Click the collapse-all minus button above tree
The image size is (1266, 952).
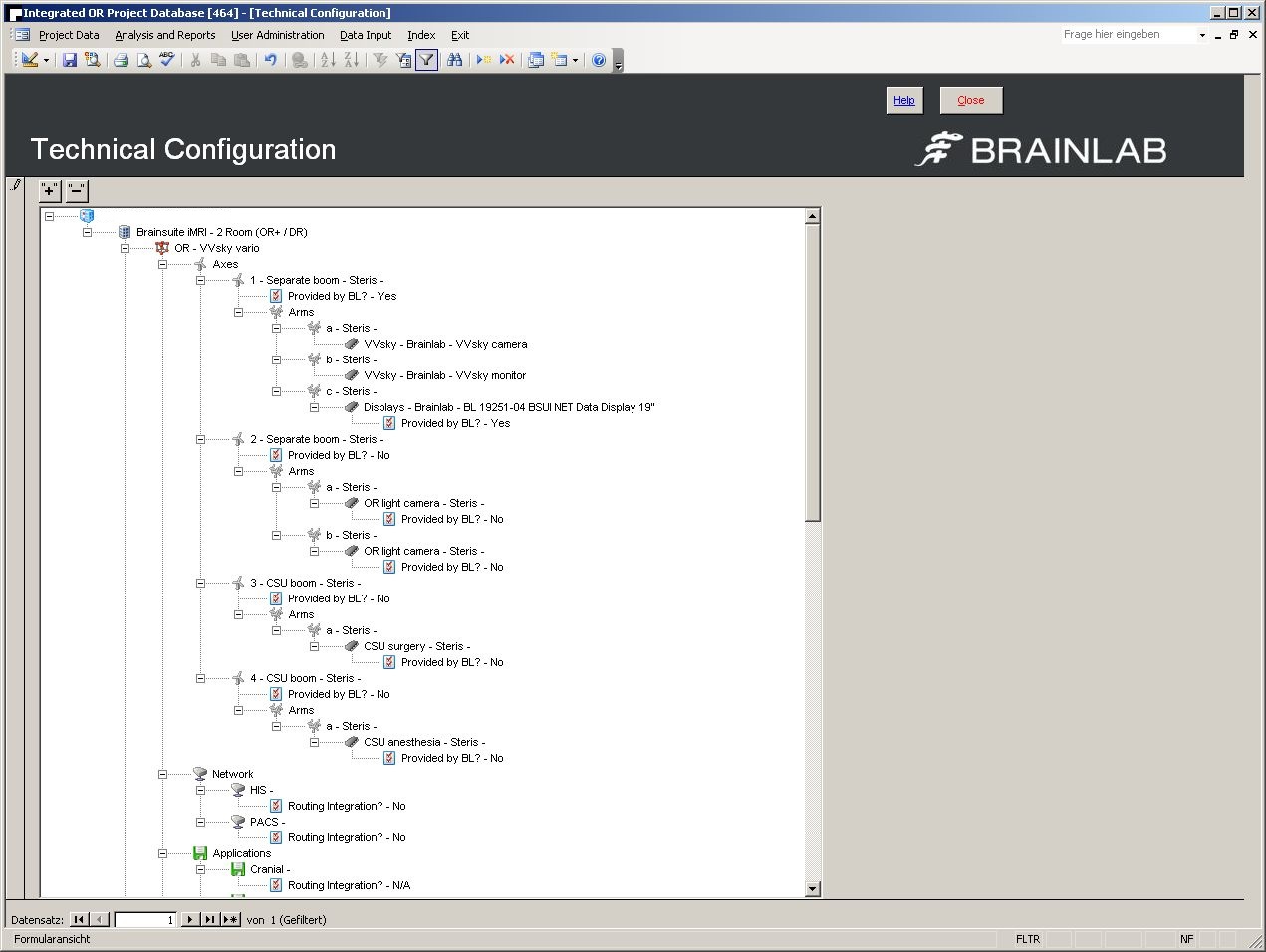[x=77, y=190]
